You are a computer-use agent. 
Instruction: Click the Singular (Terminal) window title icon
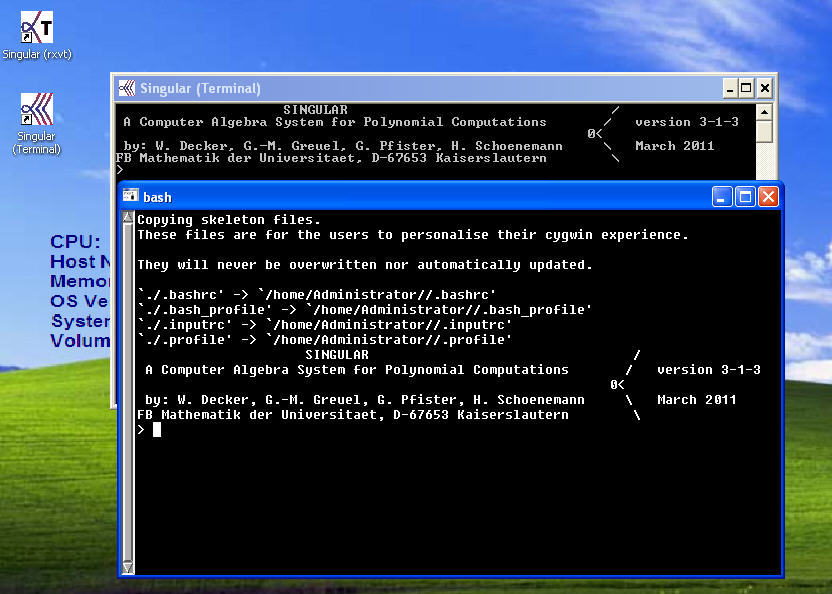pyautogui.click(x=127, y=88)
